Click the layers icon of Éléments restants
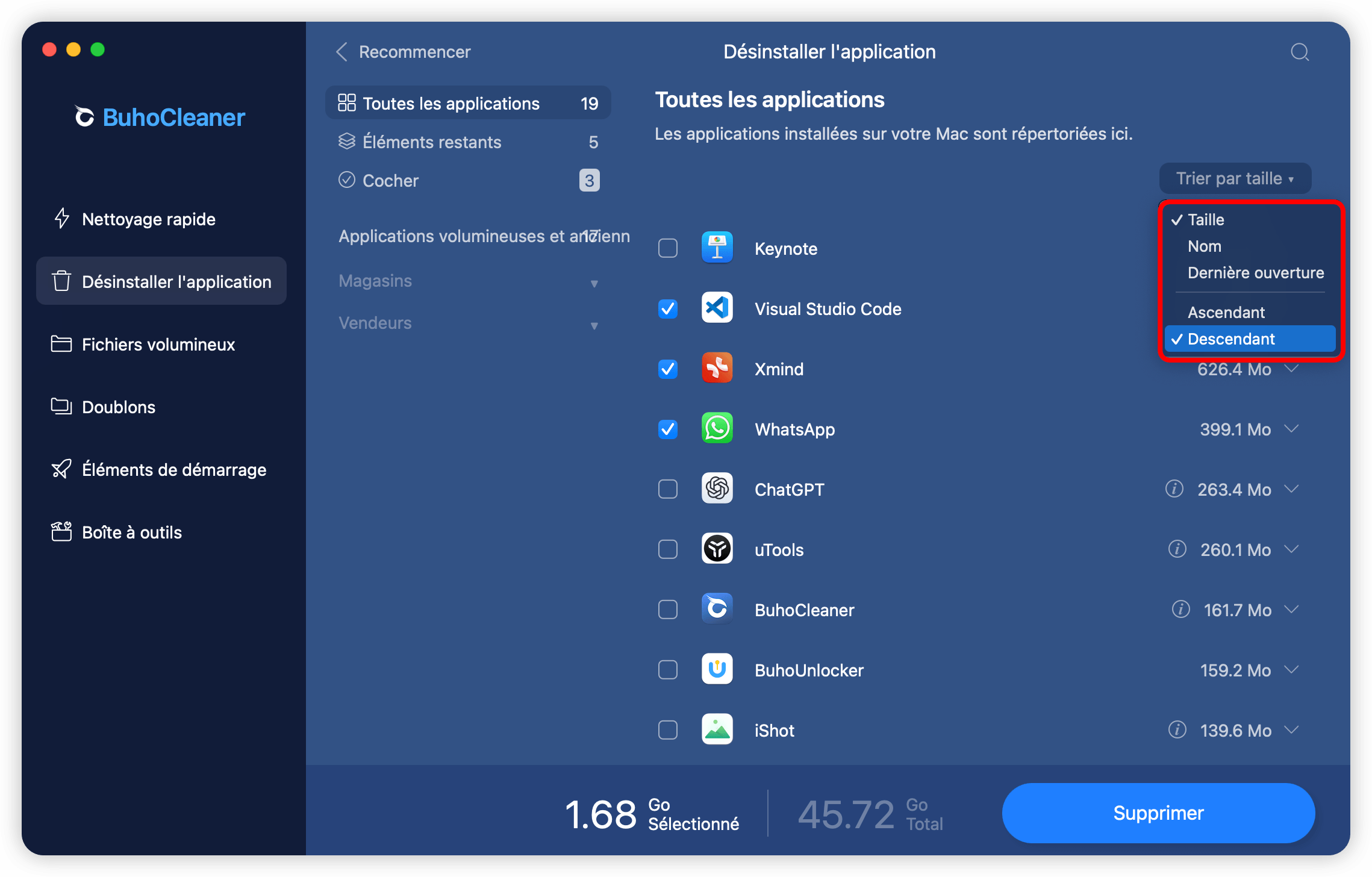 pyautogui.click(x=347, y=142)
